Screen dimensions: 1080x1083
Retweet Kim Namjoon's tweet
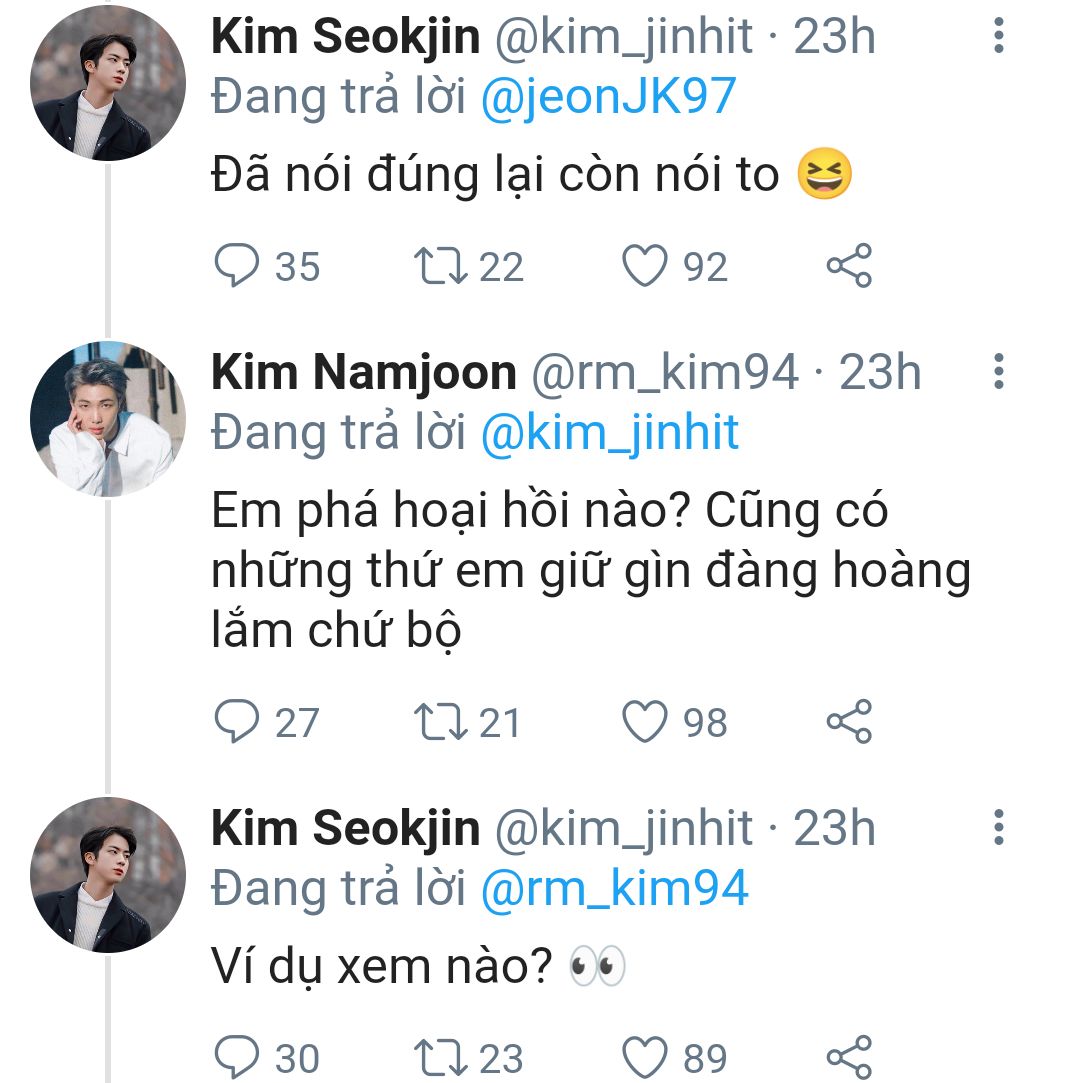(x=439, y=722)
